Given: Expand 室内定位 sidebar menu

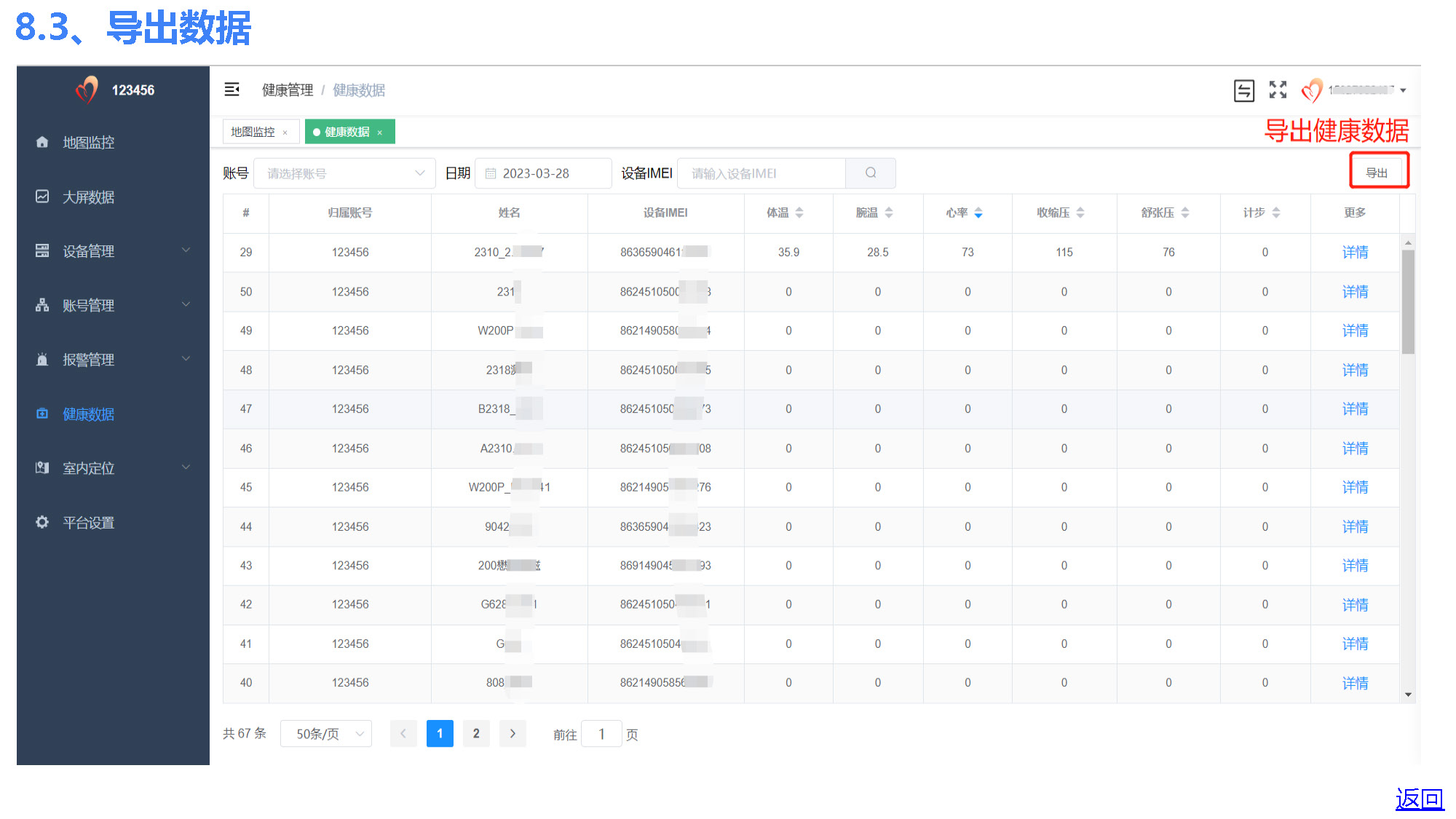Looking at the screenshot, I should click(x=113, y=468).
